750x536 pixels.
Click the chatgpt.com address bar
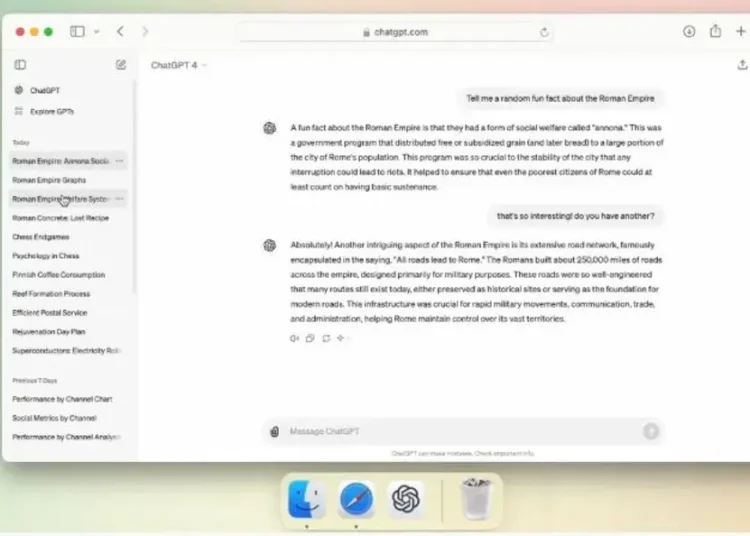396,32
